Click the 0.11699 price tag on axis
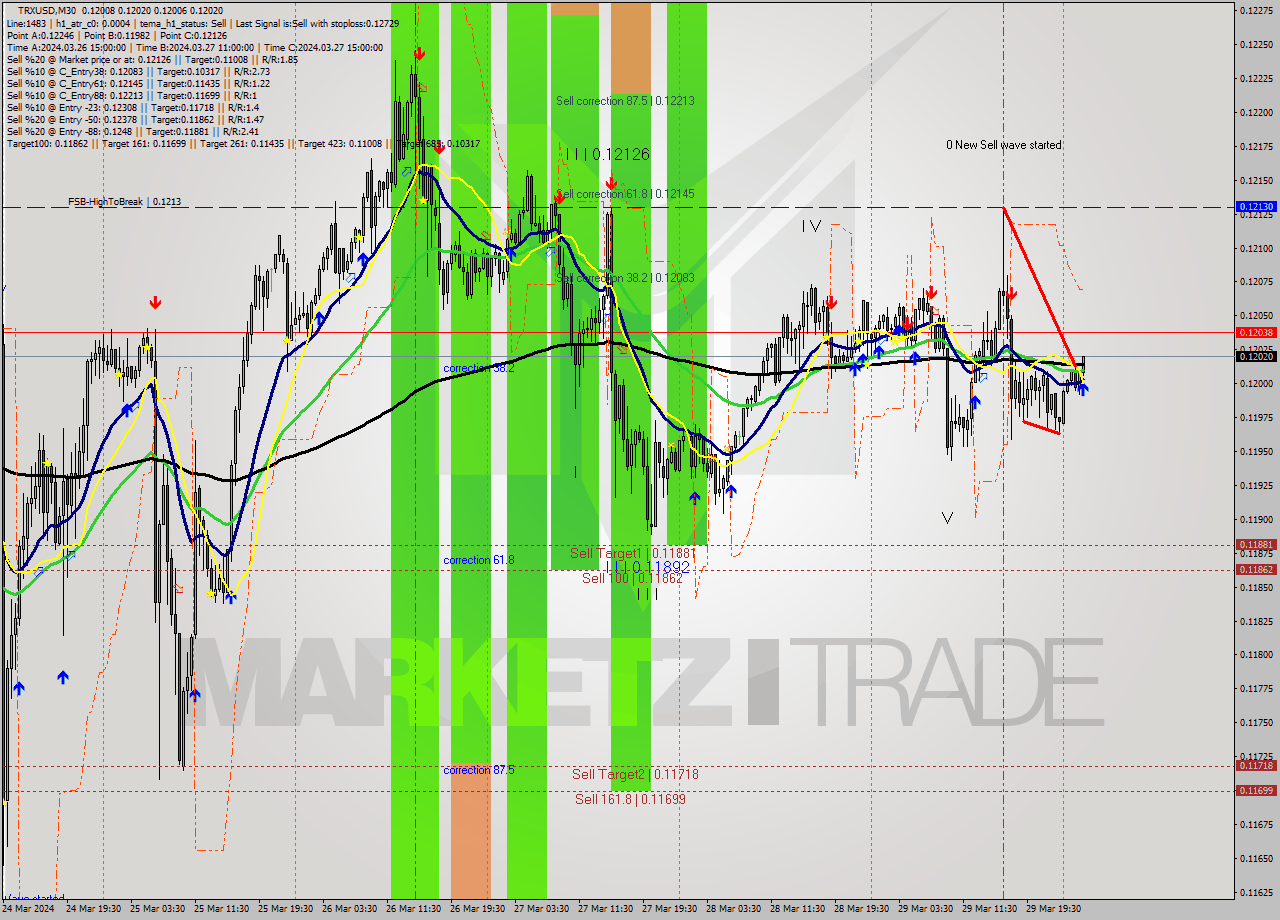 [1256, 790]
